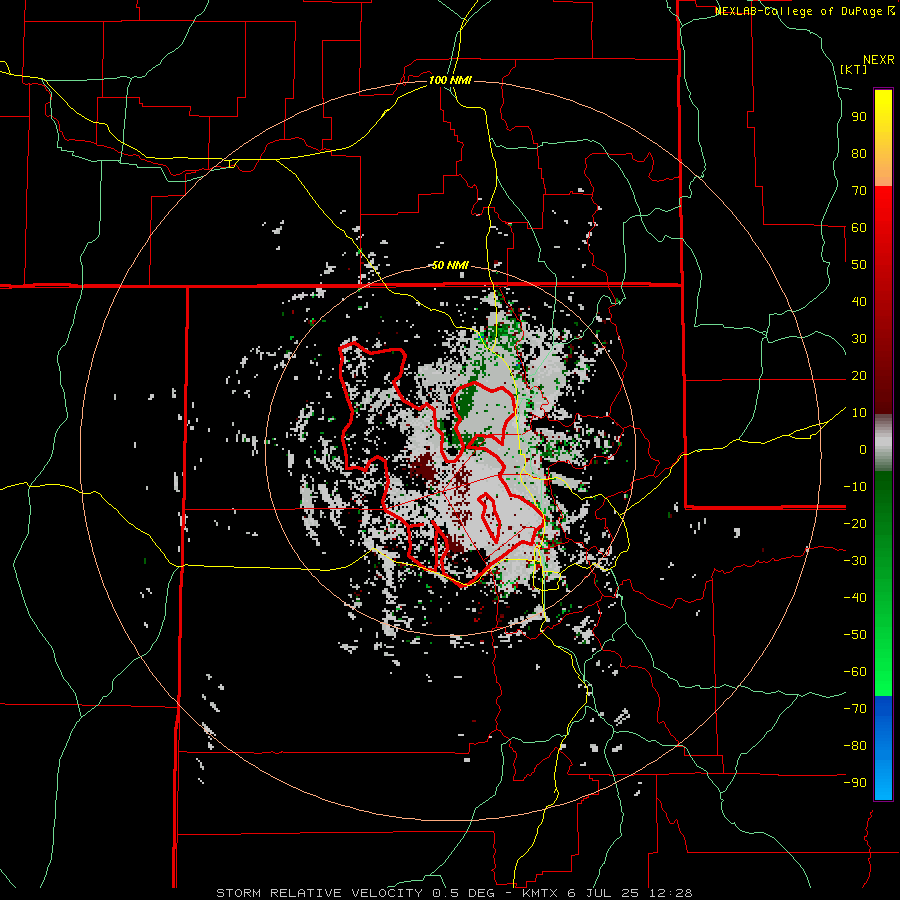Select the 80 value on the velocity scale

859,154
